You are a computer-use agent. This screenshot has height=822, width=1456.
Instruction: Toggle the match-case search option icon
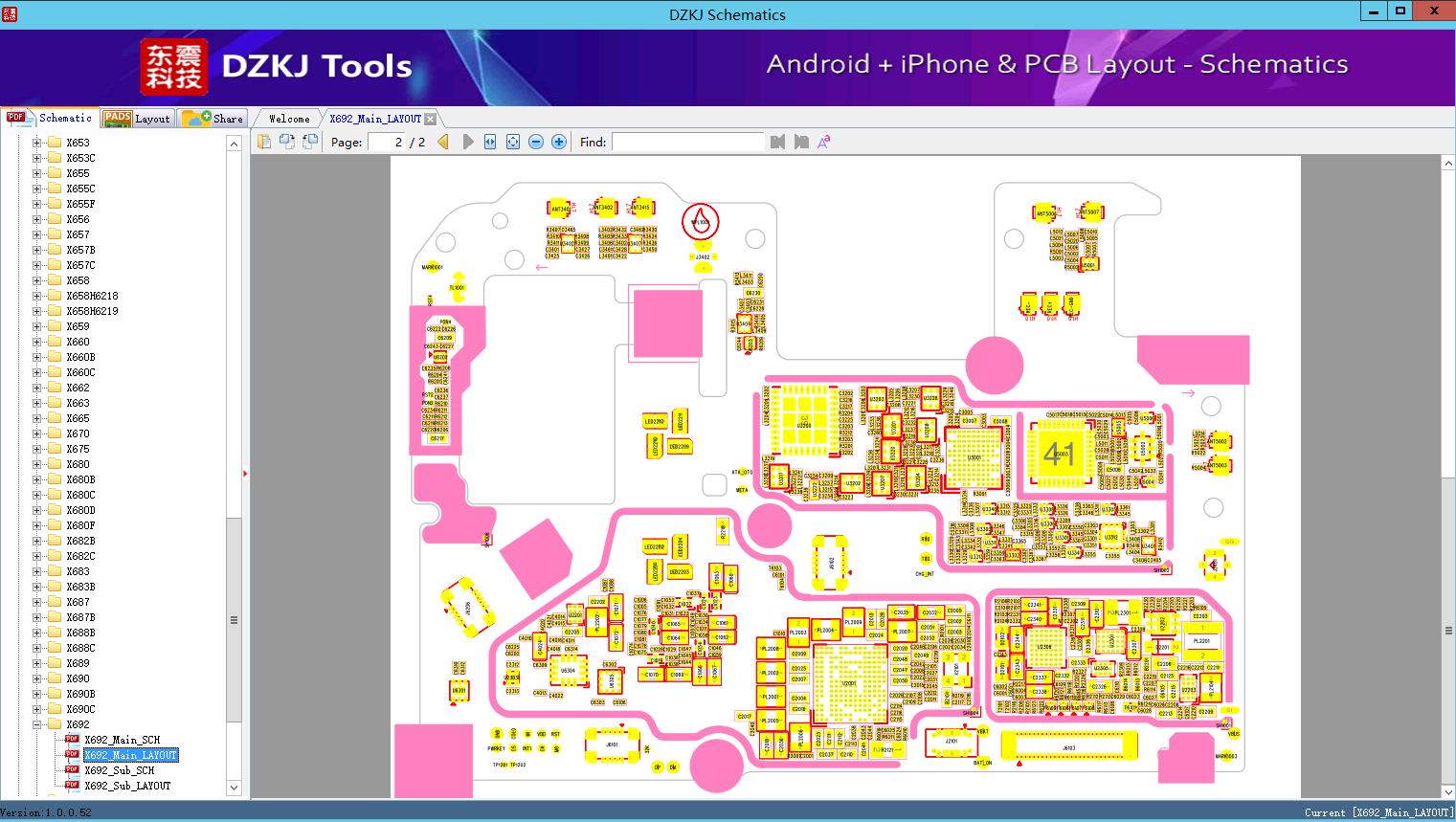pyautogui.click(x=823, y=142)
